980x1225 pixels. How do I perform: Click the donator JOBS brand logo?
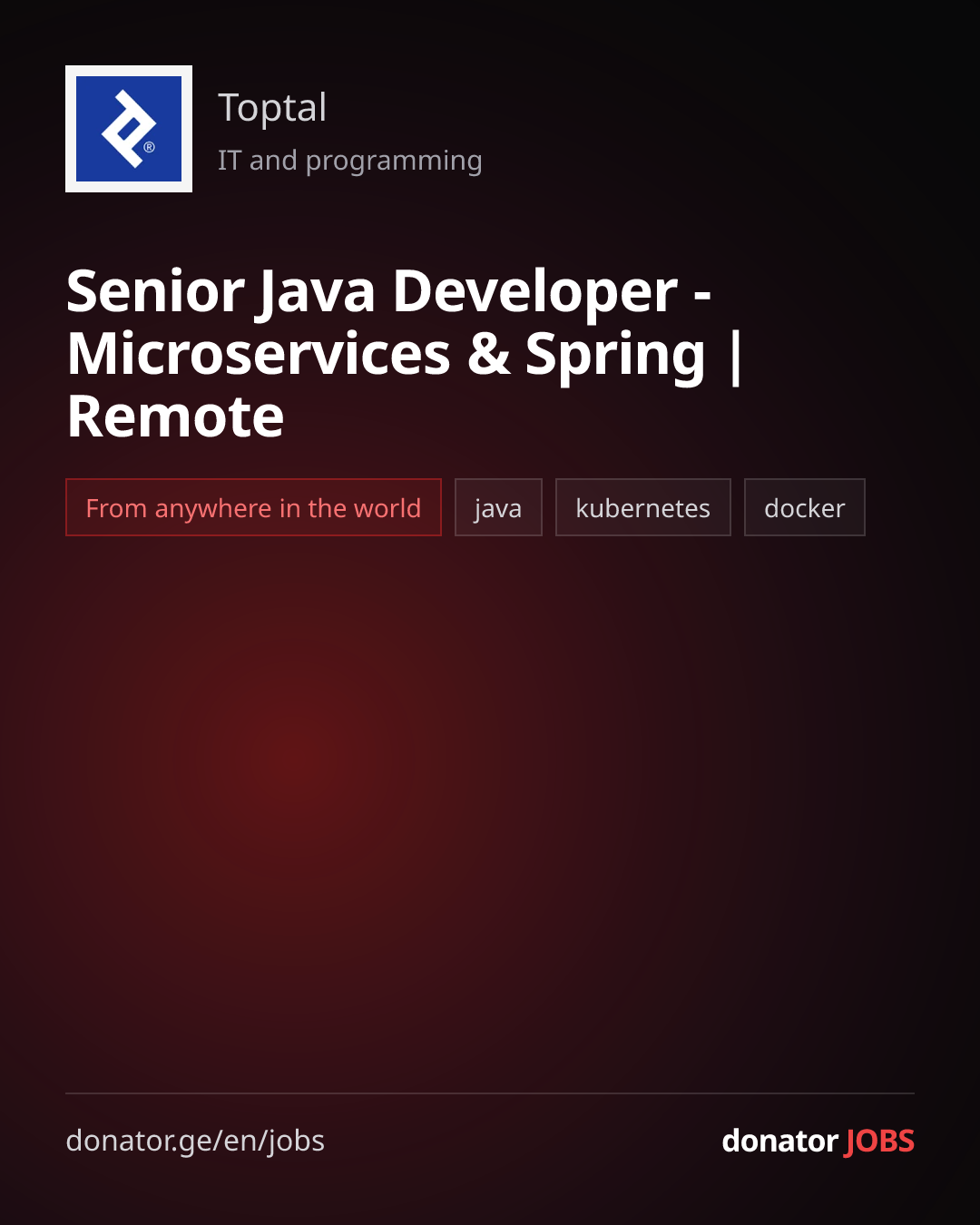[x=818, y=1141]
